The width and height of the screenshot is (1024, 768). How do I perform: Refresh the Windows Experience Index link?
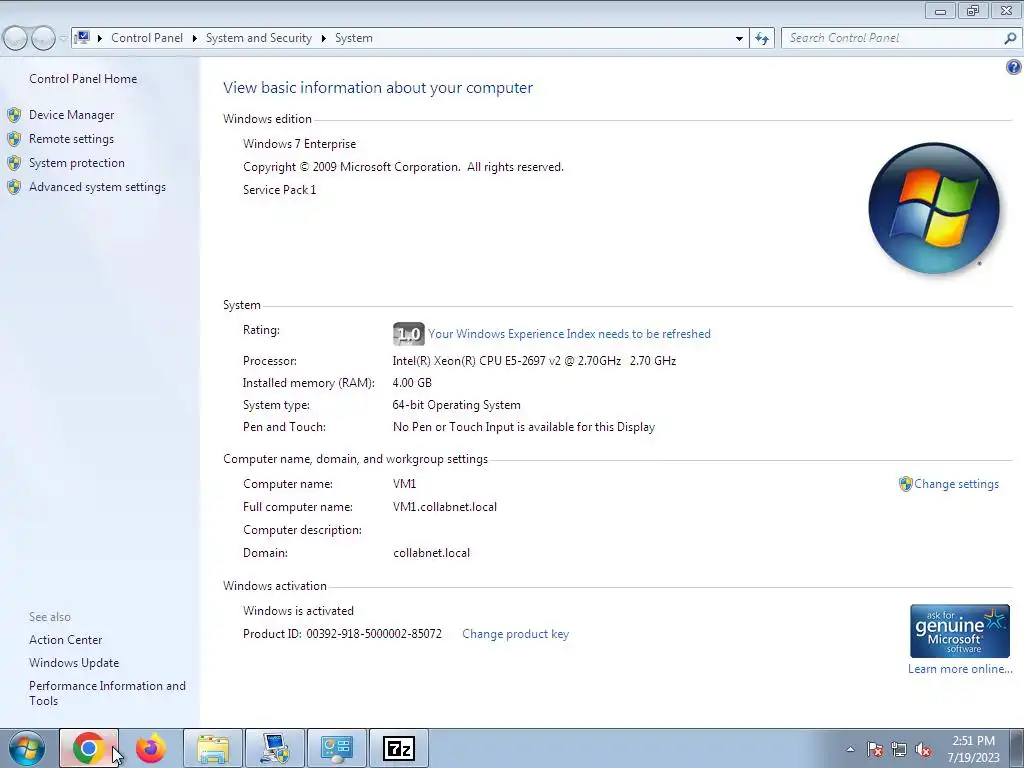coord(569,334)
